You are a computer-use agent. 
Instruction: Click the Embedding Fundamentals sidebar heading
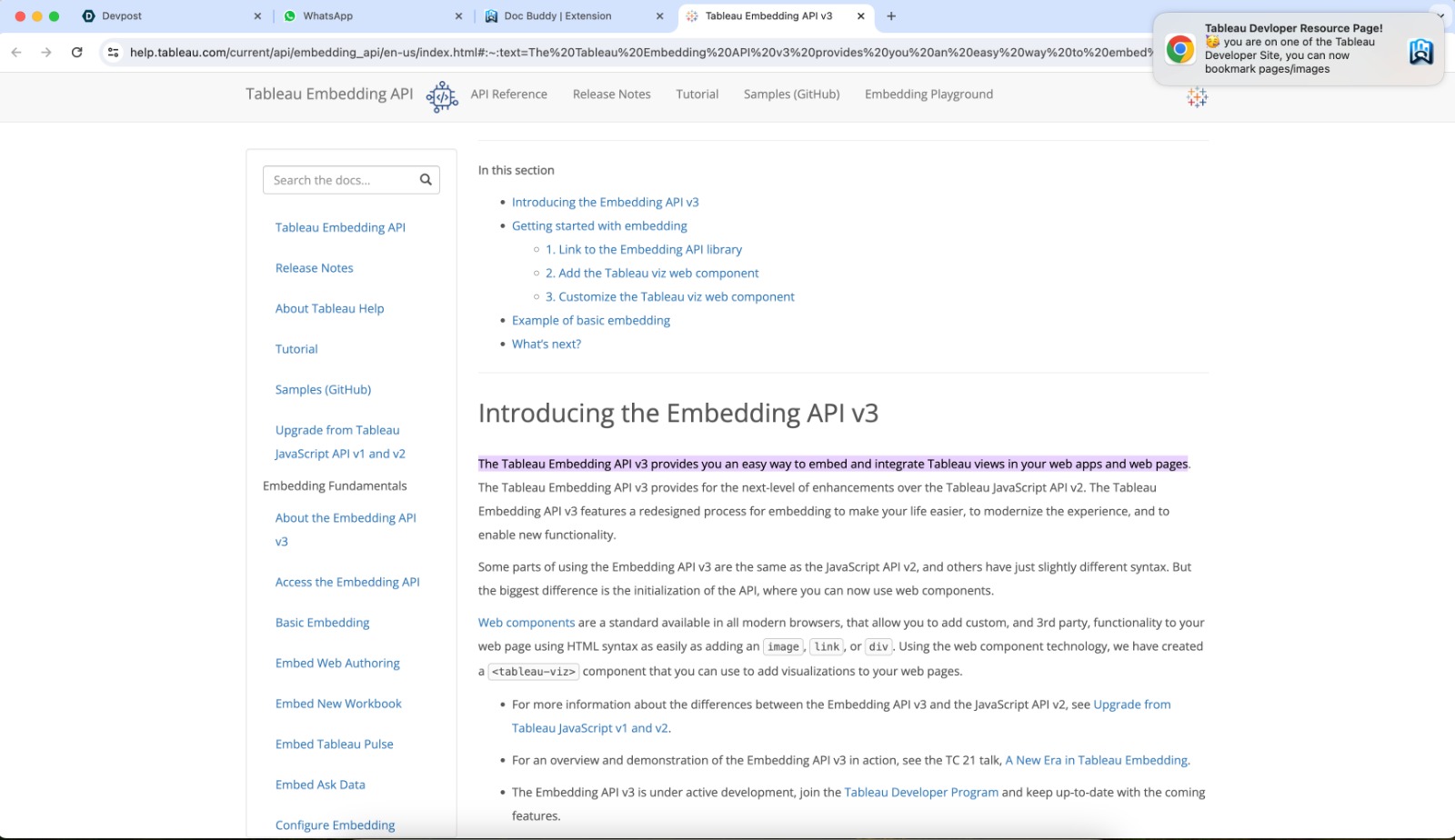point(335,486)
